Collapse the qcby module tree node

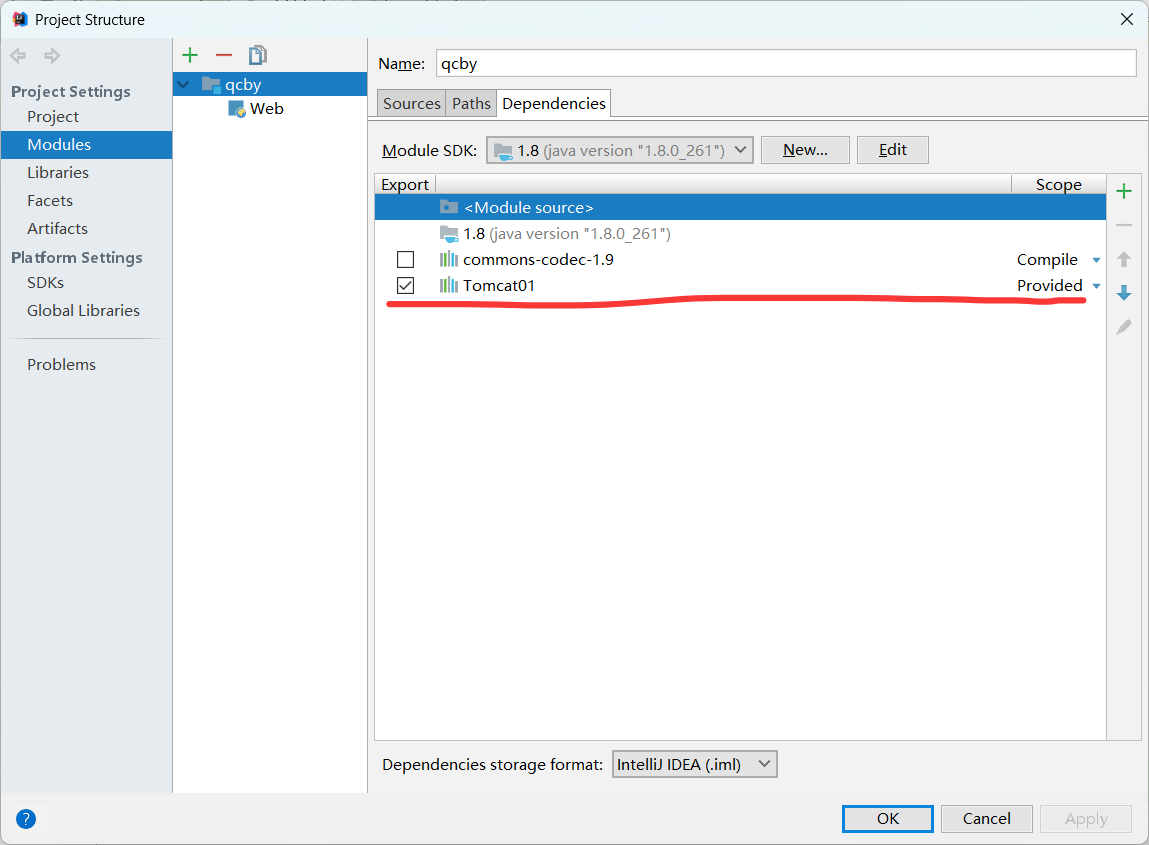point(184,85)
